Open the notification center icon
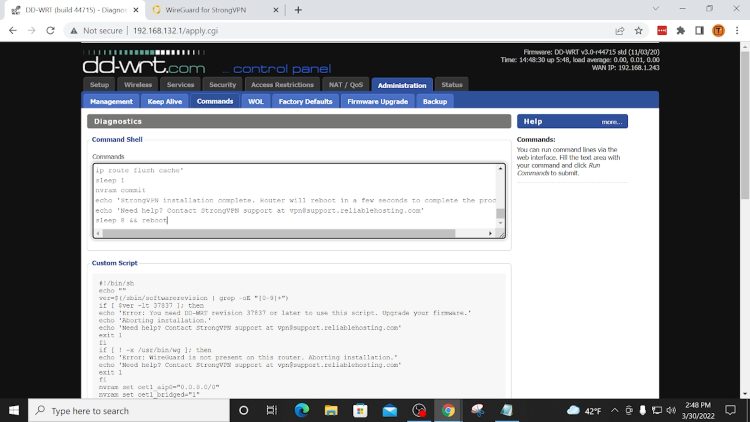Screen dimensions: 750x422 [x=730, y=411]
